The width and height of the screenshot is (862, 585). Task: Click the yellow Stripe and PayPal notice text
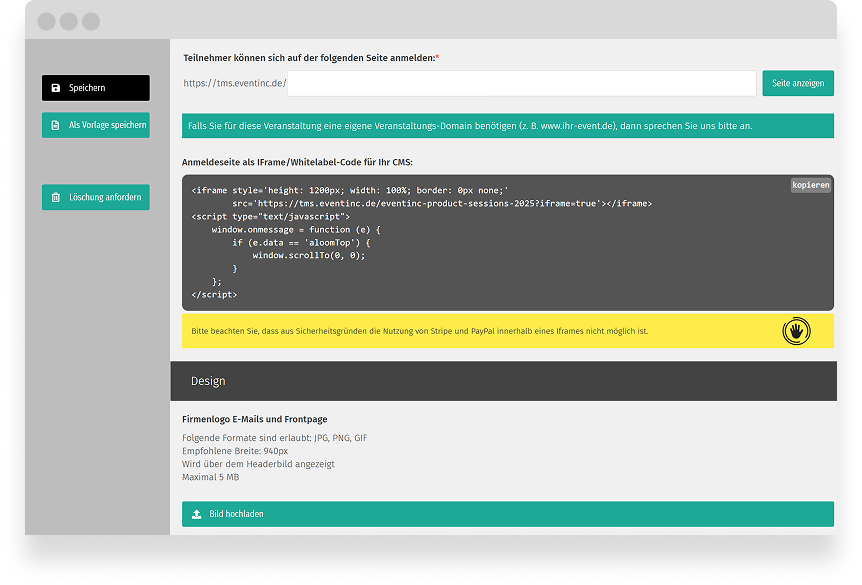[x=420, y=331]
